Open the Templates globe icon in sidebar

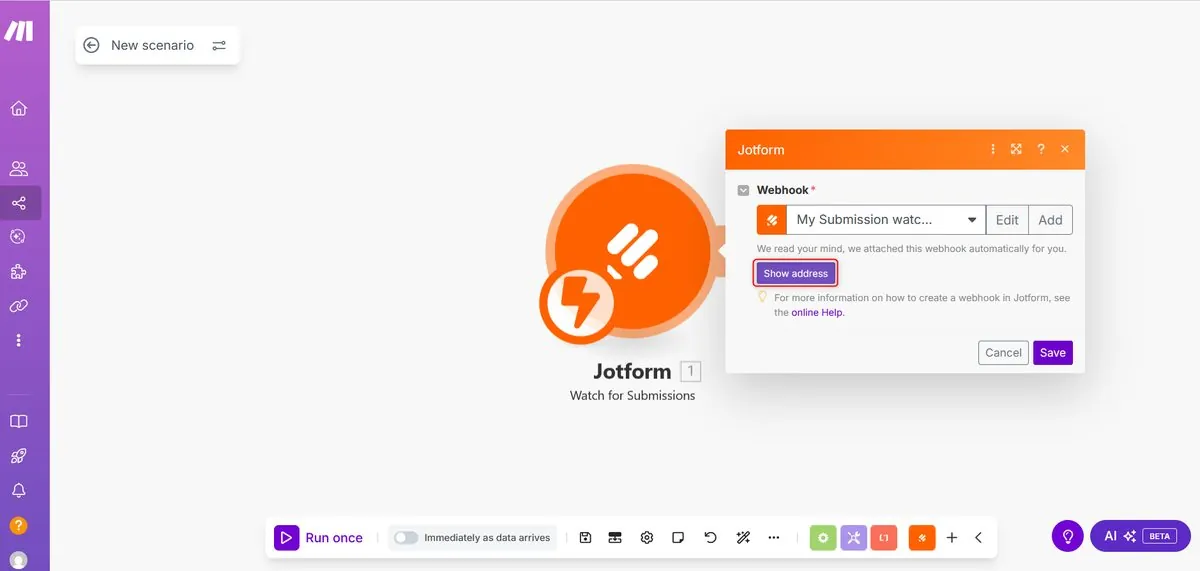[18, 237]
